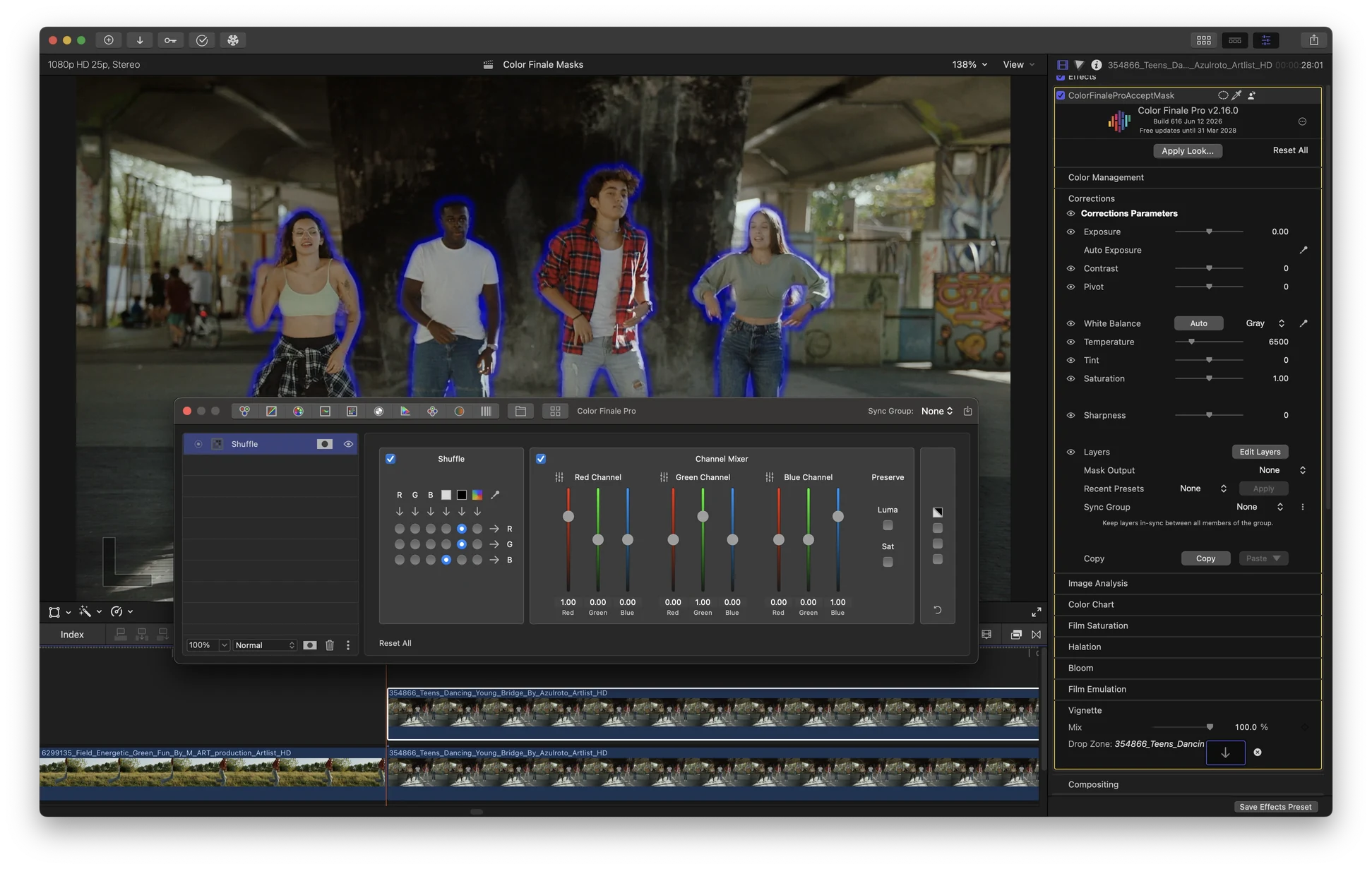
Task: Click Reset All in Color Finale window
Action: click(x=395, y=643)
